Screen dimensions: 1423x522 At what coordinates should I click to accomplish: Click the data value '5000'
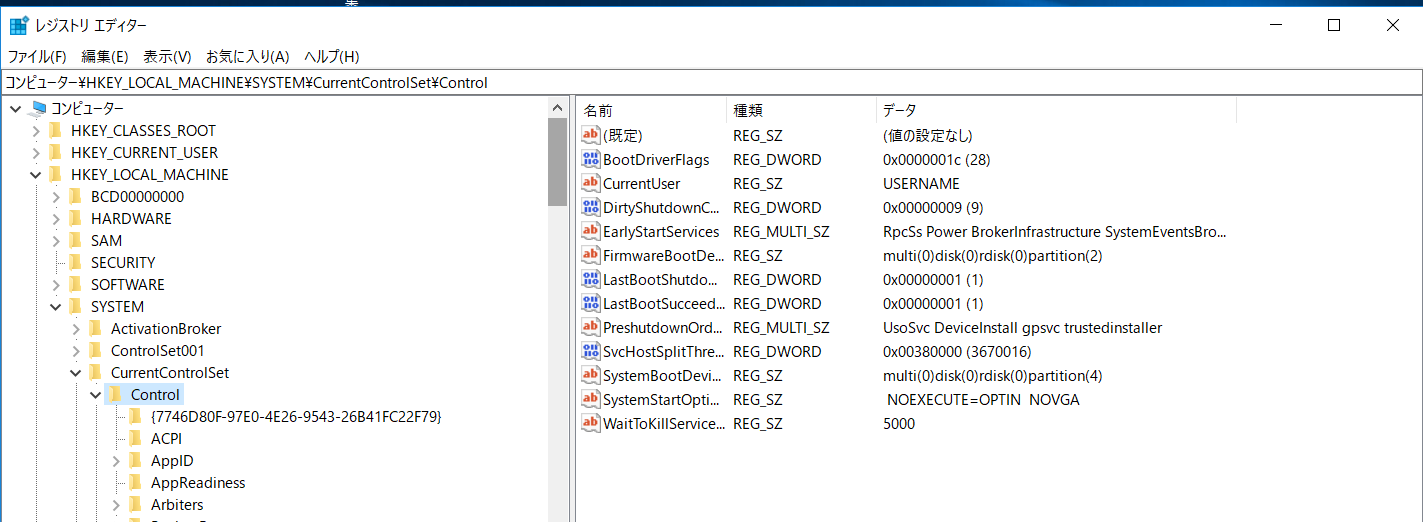coord(899,424)
